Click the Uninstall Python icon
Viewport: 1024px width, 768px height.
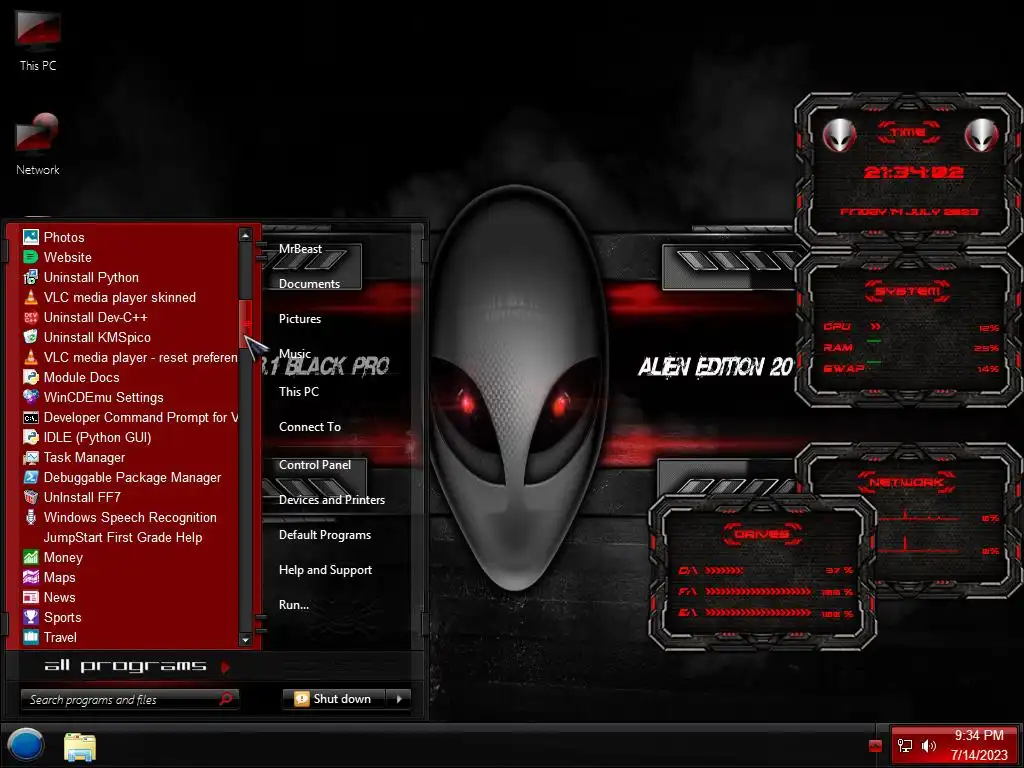tap(31, 278)
